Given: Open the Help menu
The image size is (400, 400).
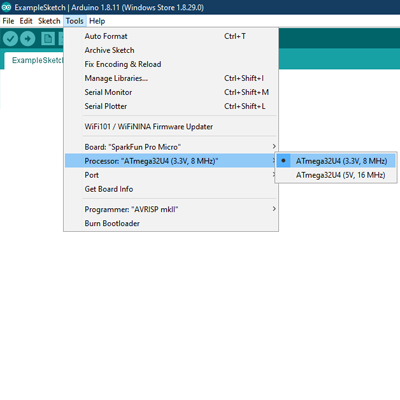Looking at the screenshot, I should pyautogui.click(x=97, y=21).
